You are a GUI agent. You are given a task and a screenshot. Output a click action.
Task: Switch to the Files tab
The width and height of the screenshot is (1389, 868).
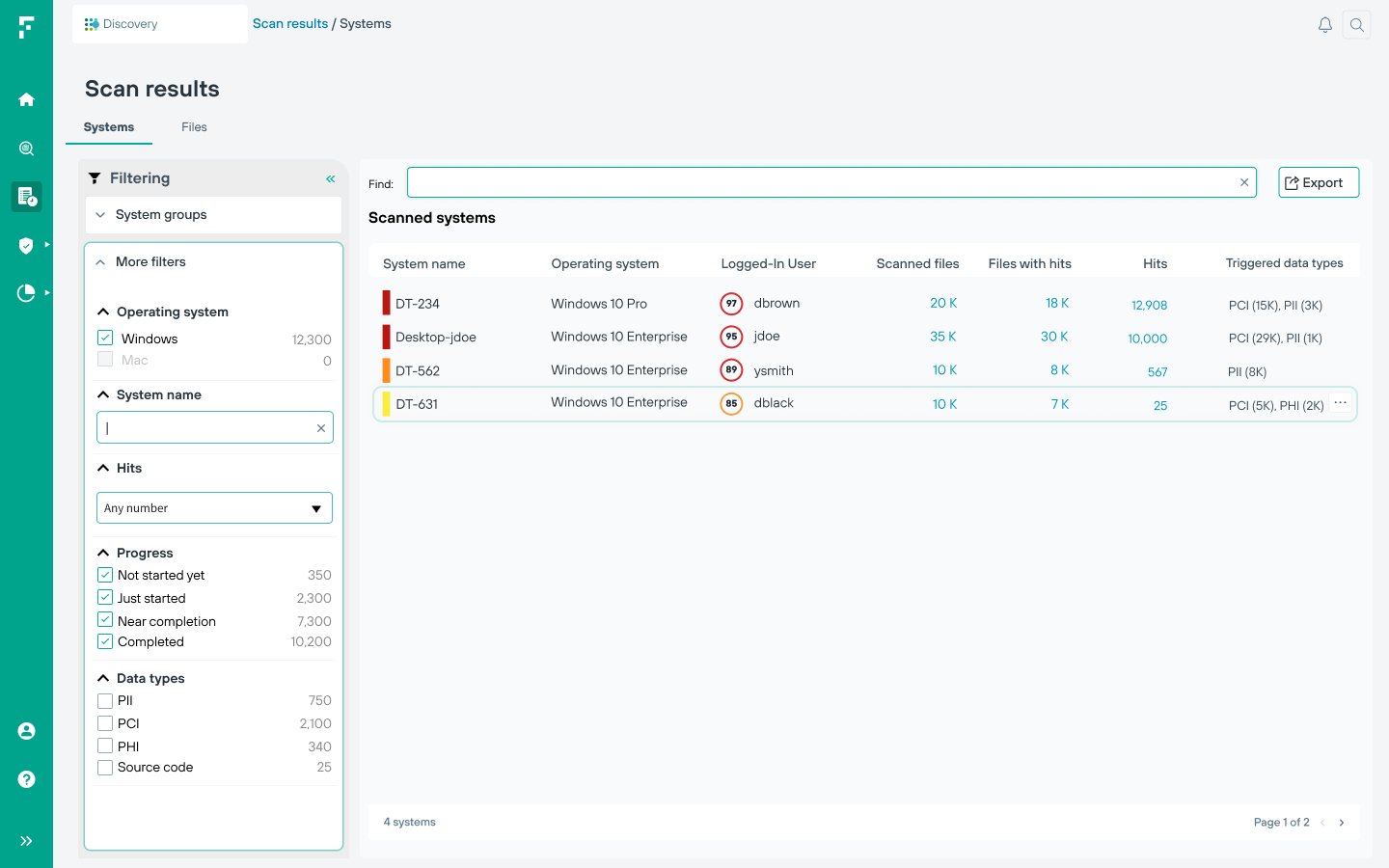(194, 127)
